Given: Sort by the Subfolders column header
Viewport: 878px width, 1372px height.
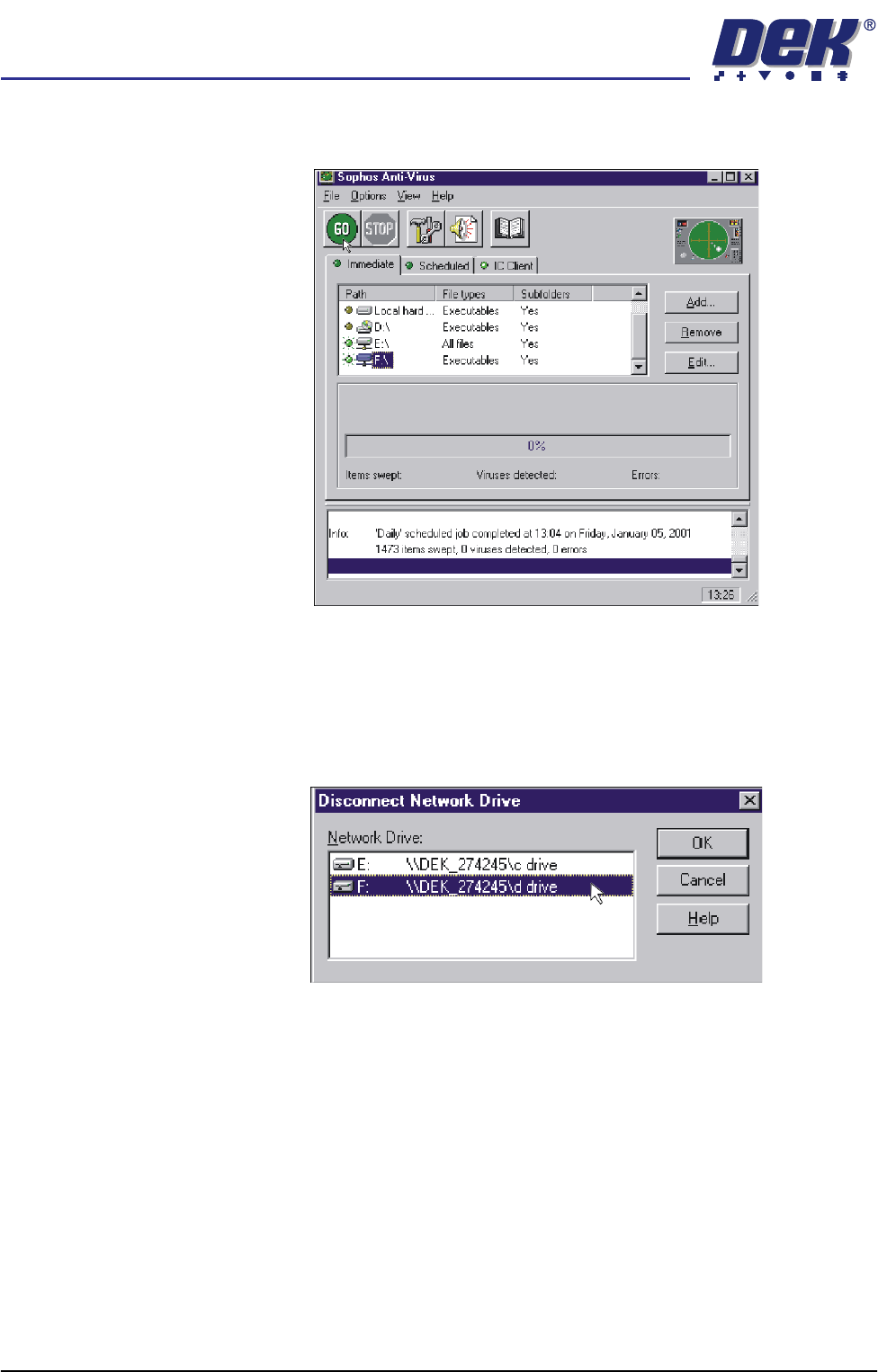Looking at the screenshot, I should [x=553, y=294].
